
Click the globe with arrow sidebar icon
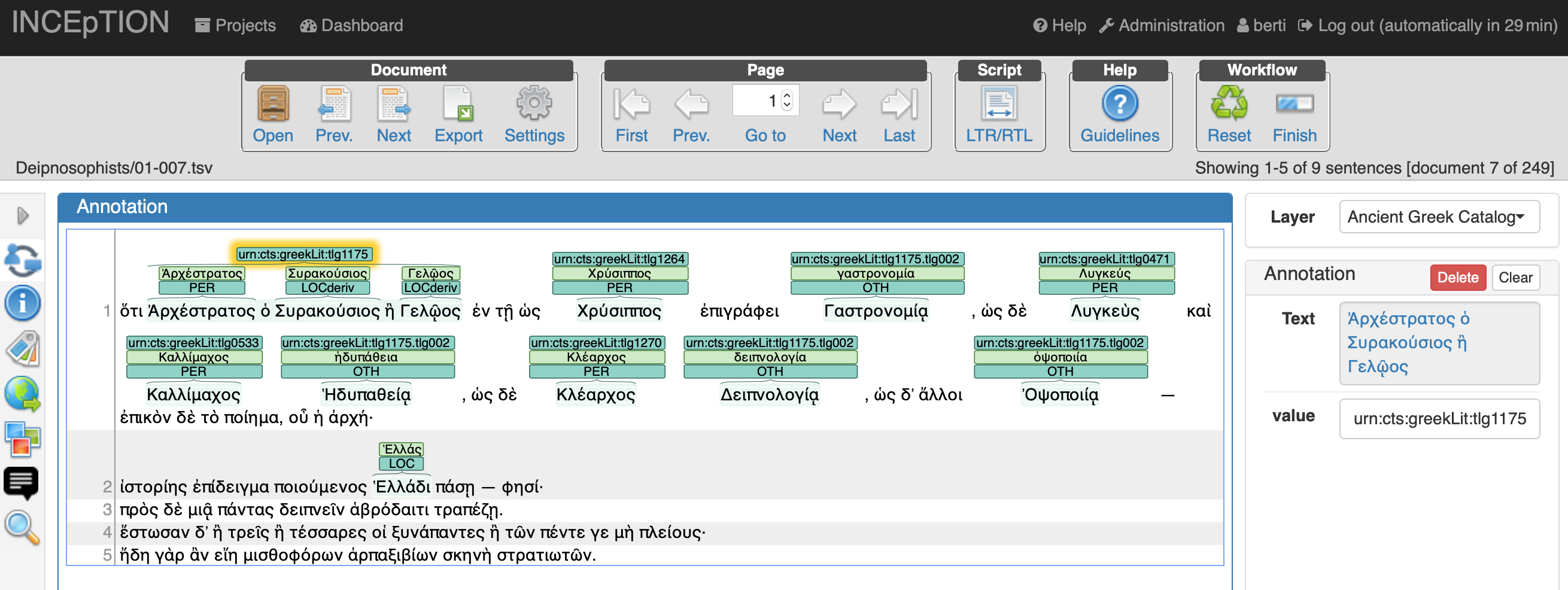tap(23, 393)
